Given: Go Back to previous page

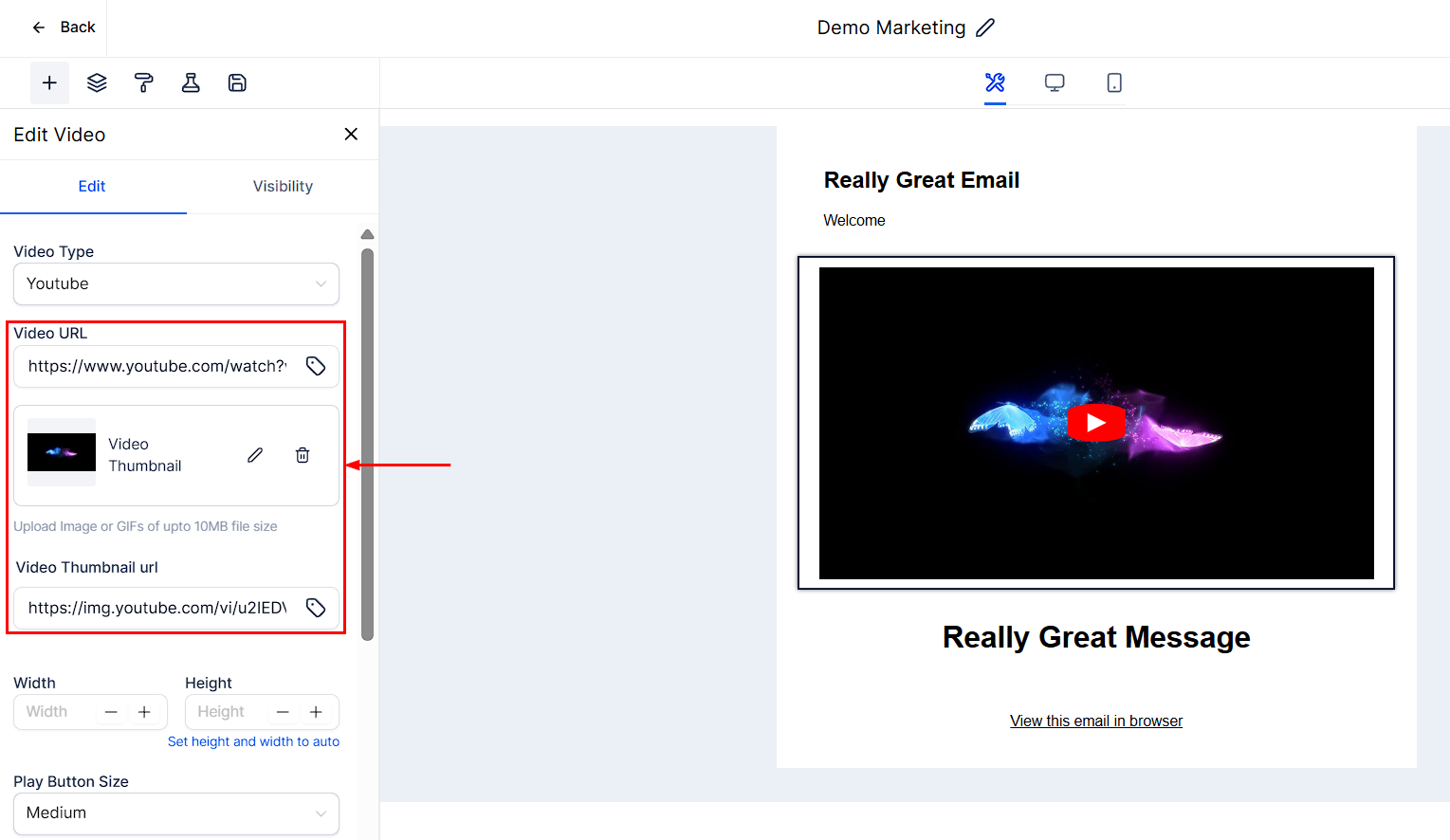Looking at the screenshot, I should (x=64, y=27).
